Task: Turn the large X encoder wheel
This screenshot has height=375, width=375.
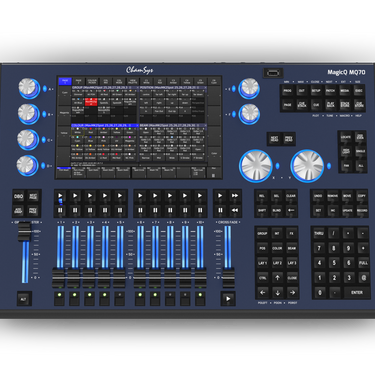Action: 256,166
